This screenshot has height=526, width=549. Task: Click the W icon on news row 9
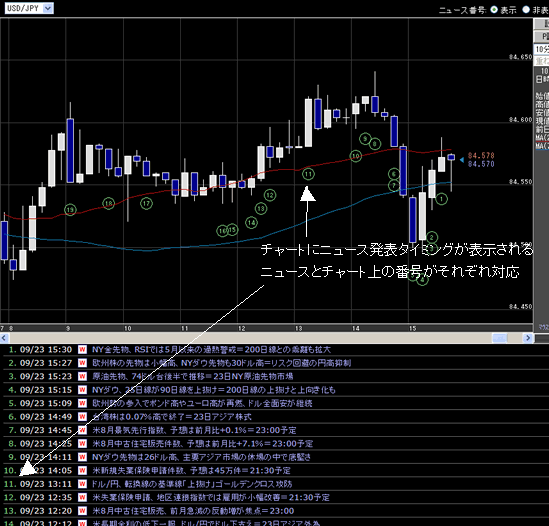point(82,457)
